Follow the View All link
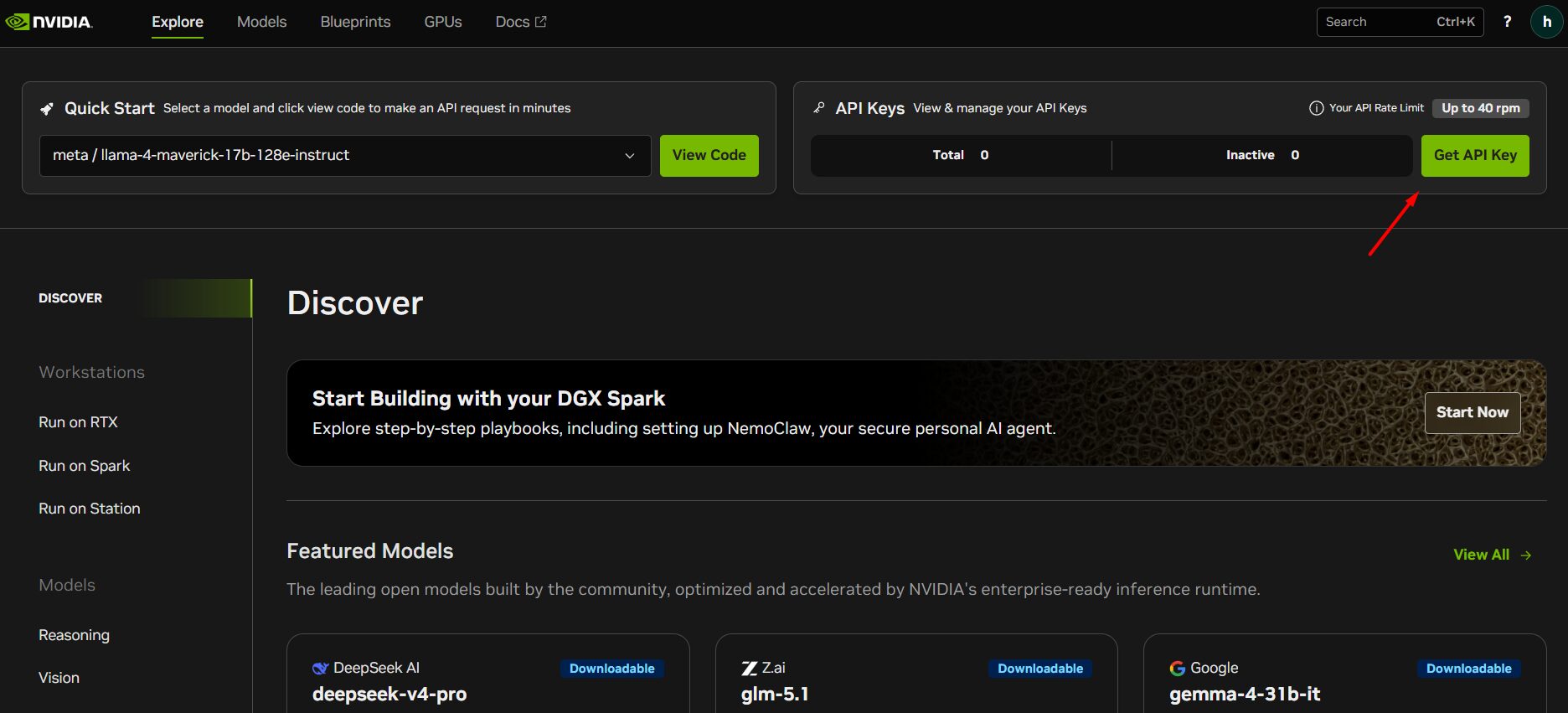Screen dimensions: 1568x713 pyautogui.click(x=1492, y=555)
